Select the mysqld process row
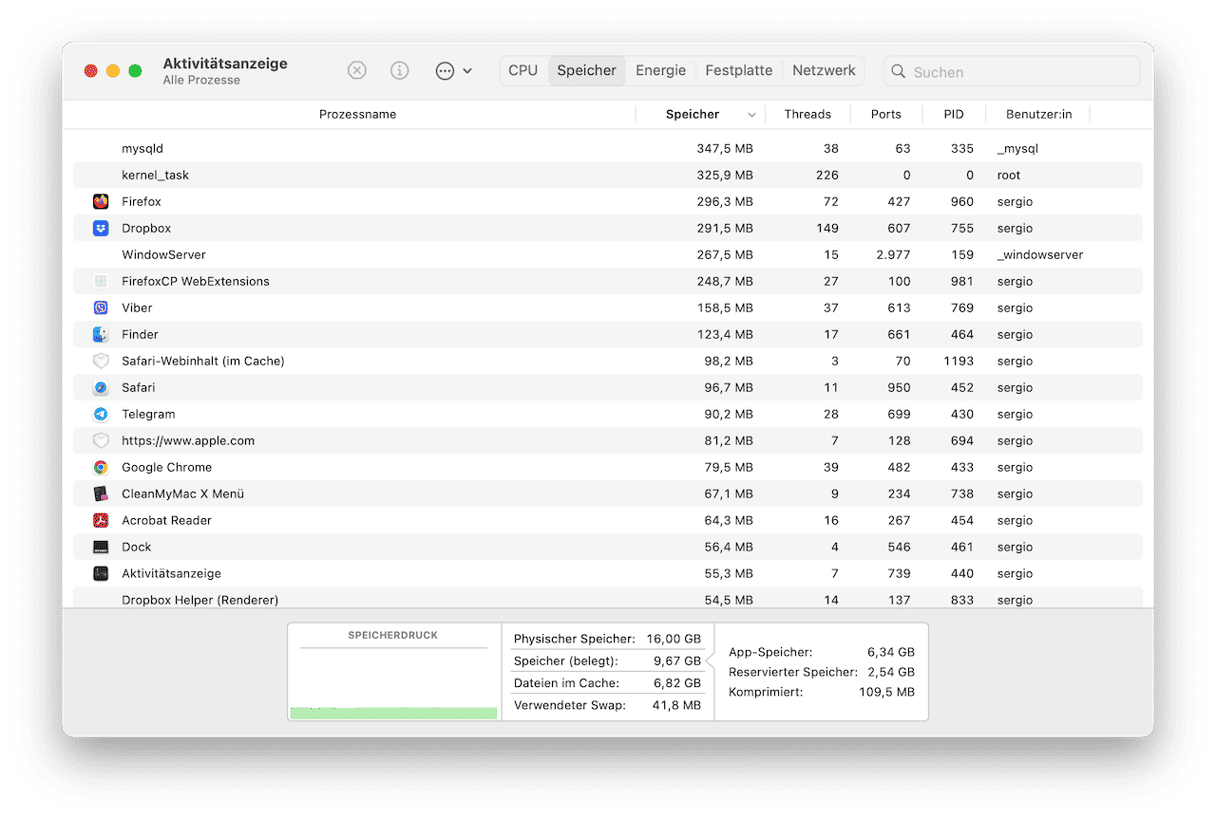The image size is (1216, 819). point(608,148)
